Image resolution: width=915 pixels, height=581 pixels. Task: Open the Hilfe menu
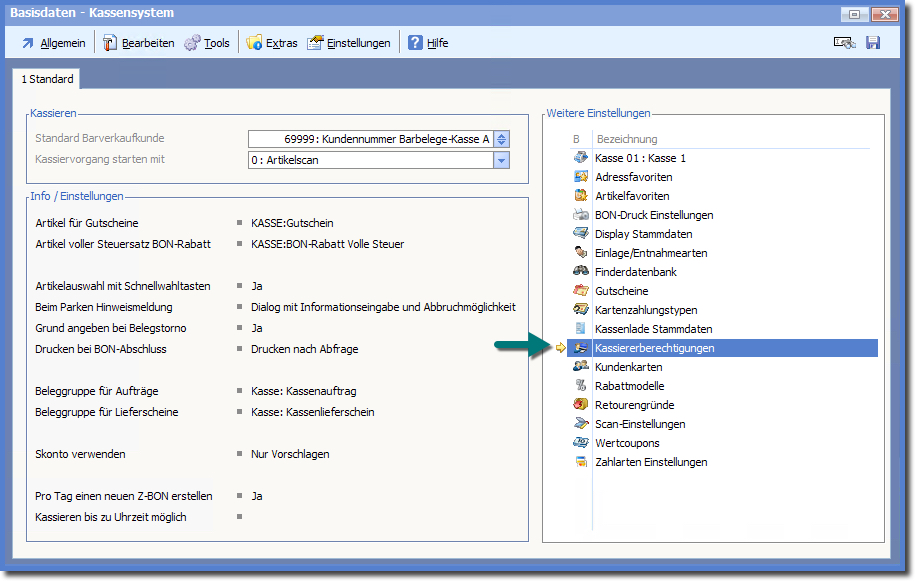[428, 43]
